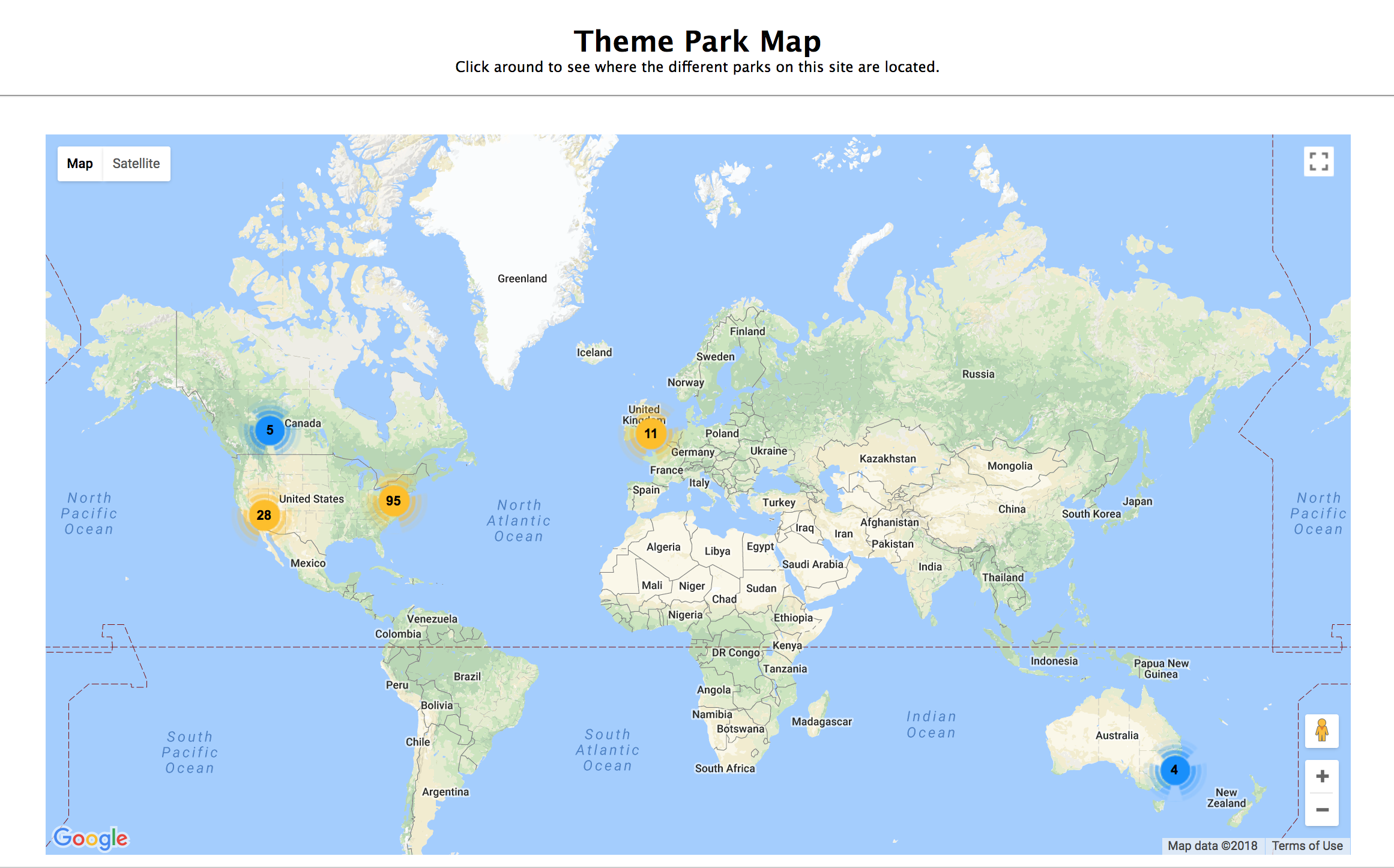1394x868 pixels.
Task: Zoom in with the plus button
Action: tap(1321, 777)
